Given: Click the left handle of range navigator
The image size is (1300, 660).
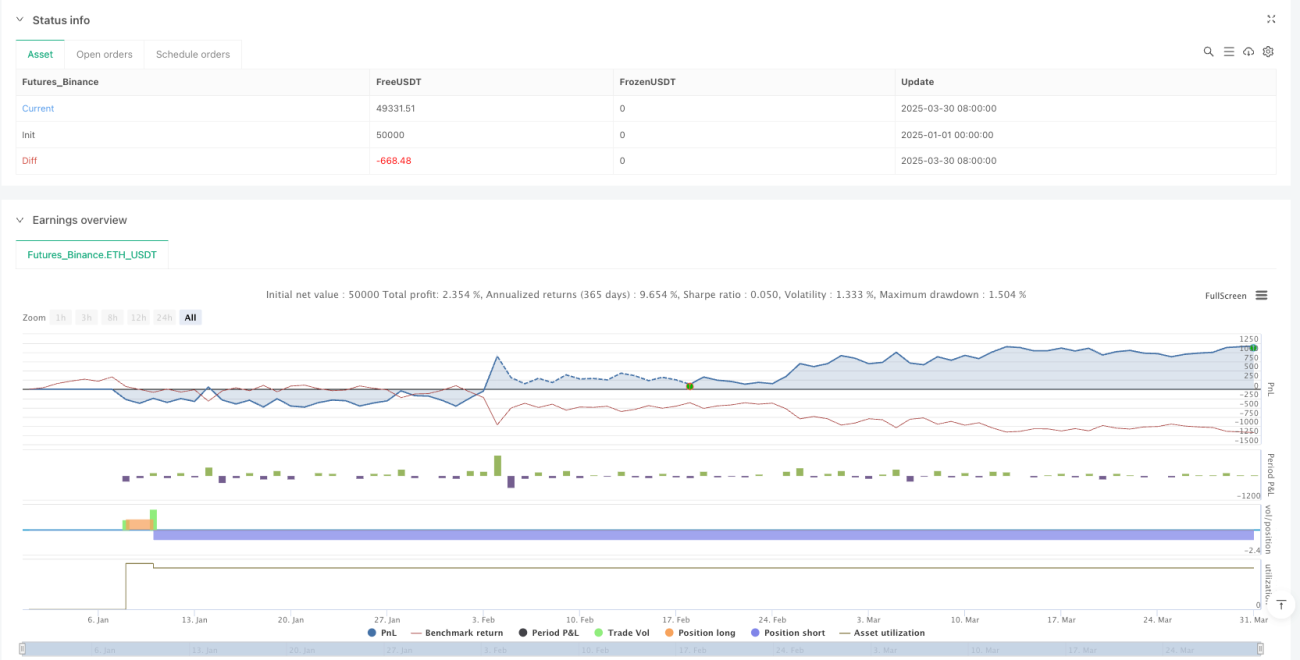Looking at the screenshot, I should point(22,649).
